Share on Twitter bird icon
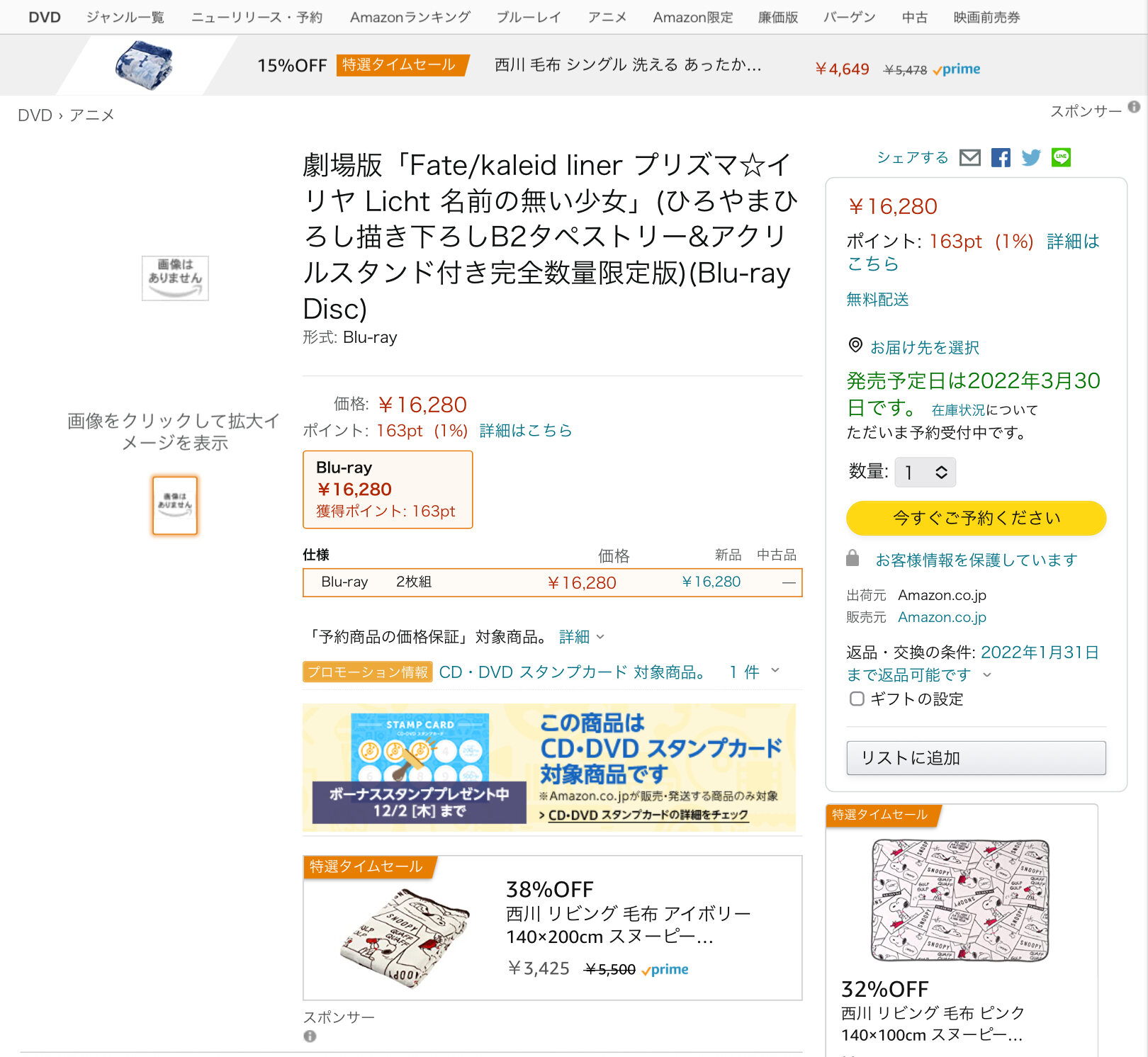The image size is (1148, 1057). pos(1031,157)
